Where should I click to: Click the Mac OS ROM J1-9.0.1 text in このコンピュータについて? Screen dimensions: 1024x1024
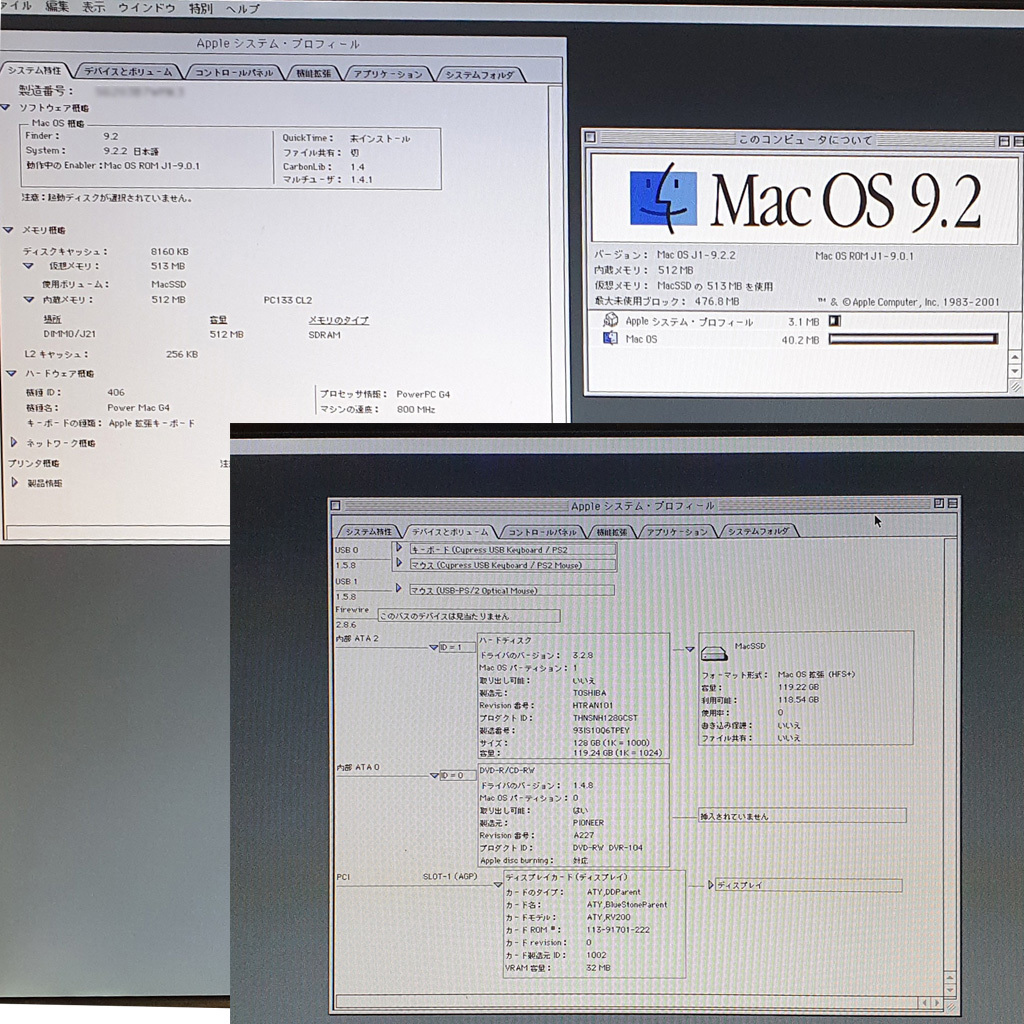pos(864,255)
